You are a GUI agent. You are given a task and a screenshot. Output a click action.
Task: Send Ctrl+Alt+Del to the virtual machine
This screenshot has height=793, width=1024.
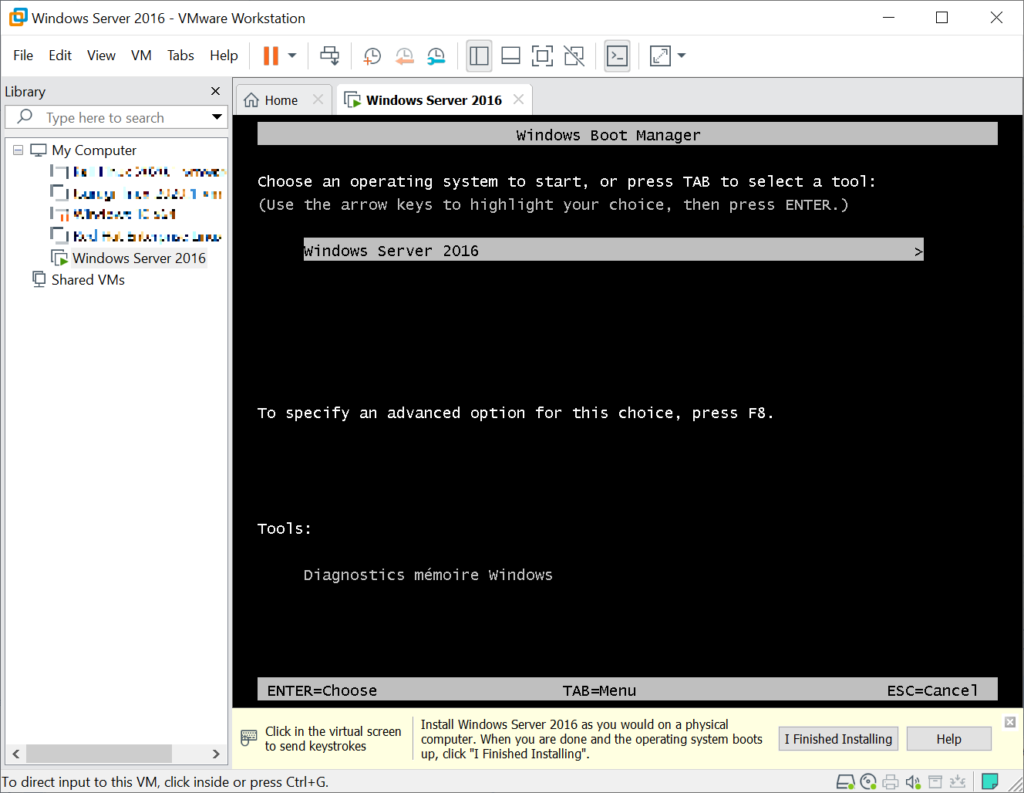click(330, 56)
